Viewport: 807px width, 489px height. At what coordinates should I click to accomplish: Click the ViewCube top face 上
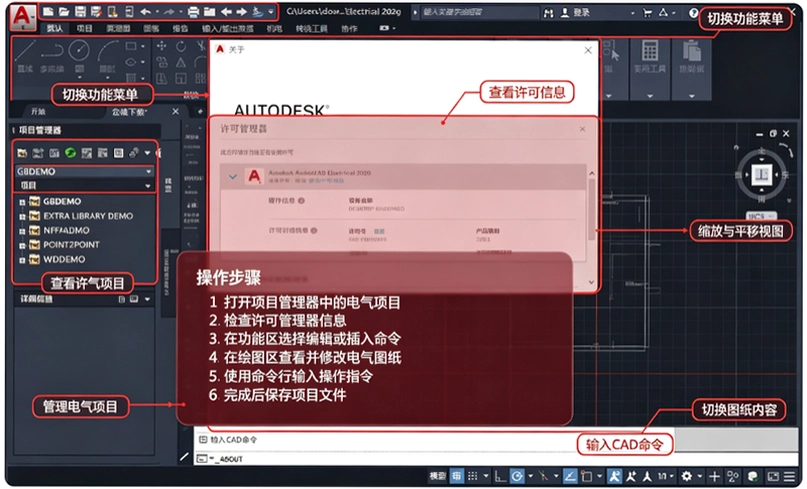click(761, 174)
